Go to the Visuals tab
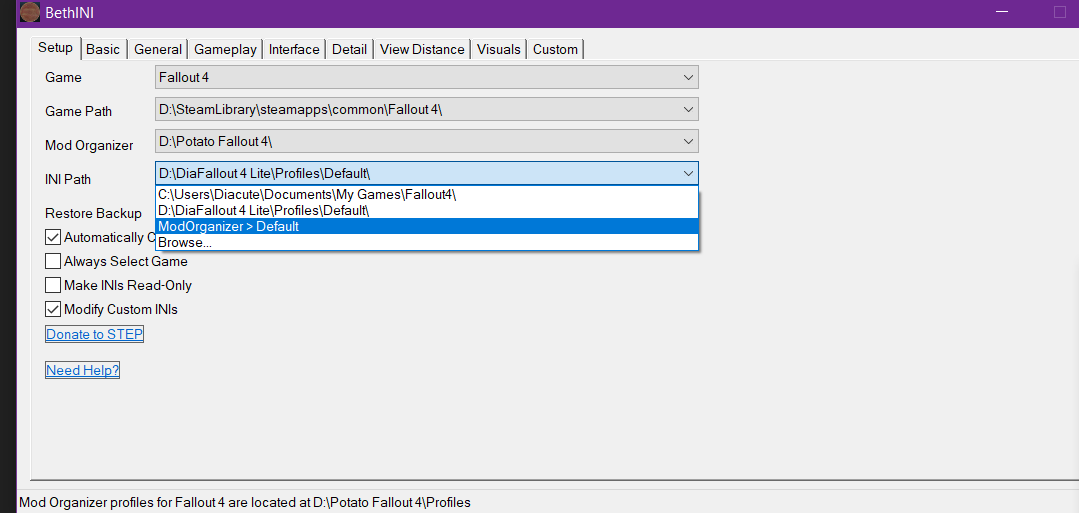The height and width of the screenshot is (513, 1079). coord(498,49)
